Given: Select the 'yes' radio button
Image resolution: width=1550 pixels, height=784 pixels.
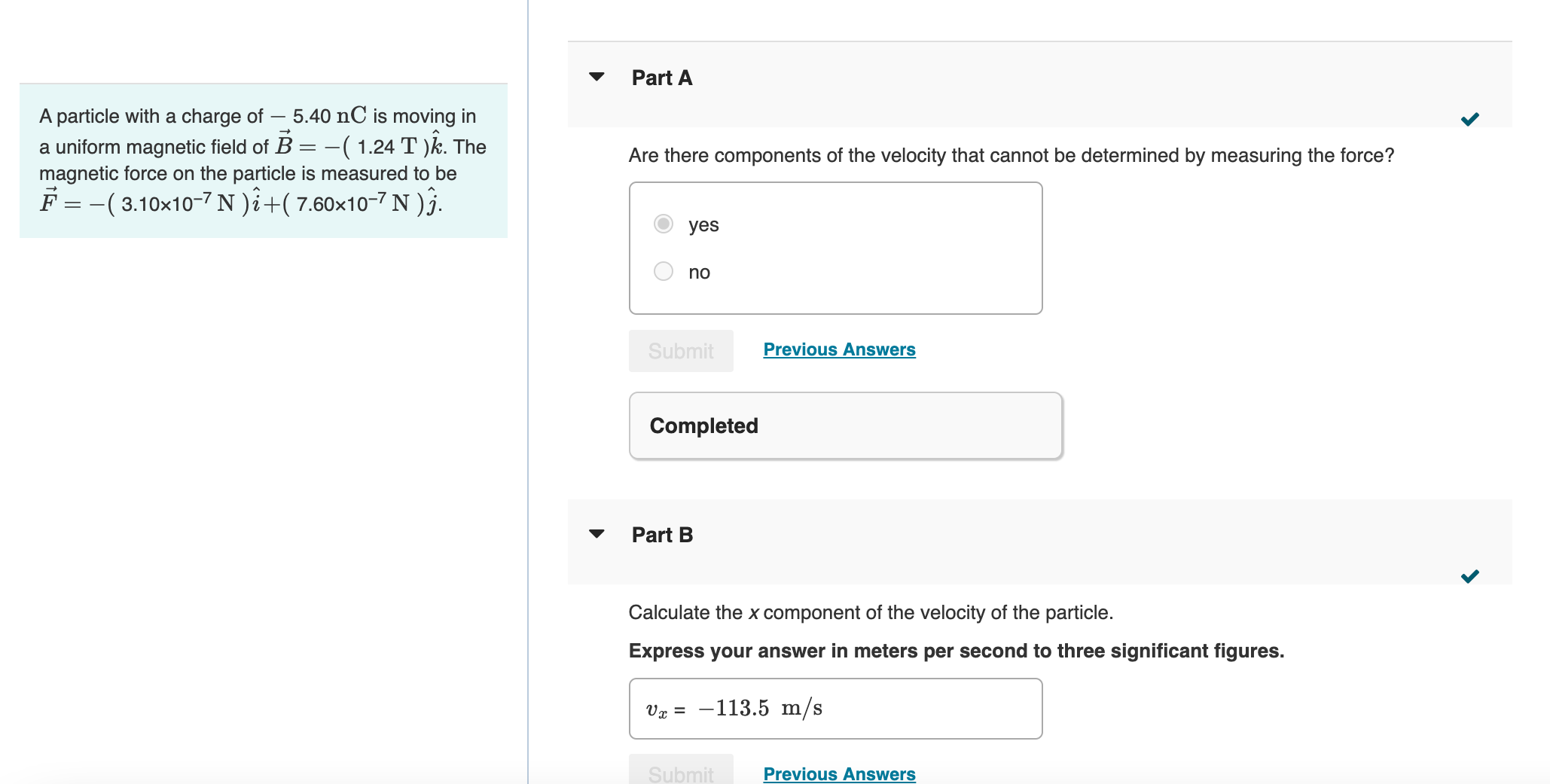Looking at the screenshot, I should coord(663,224).
